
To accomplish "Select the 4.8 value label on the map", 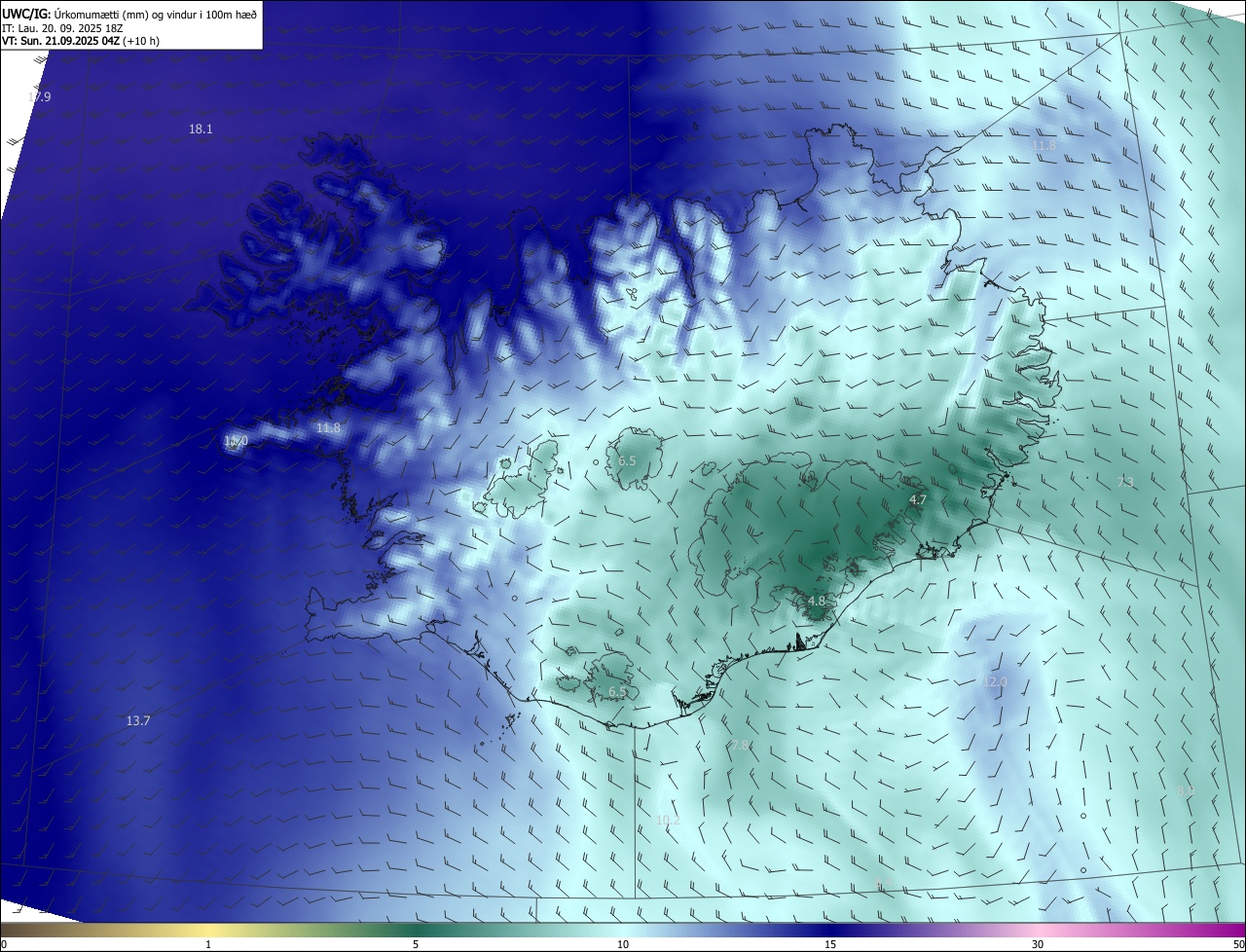I will pos(817,601).
